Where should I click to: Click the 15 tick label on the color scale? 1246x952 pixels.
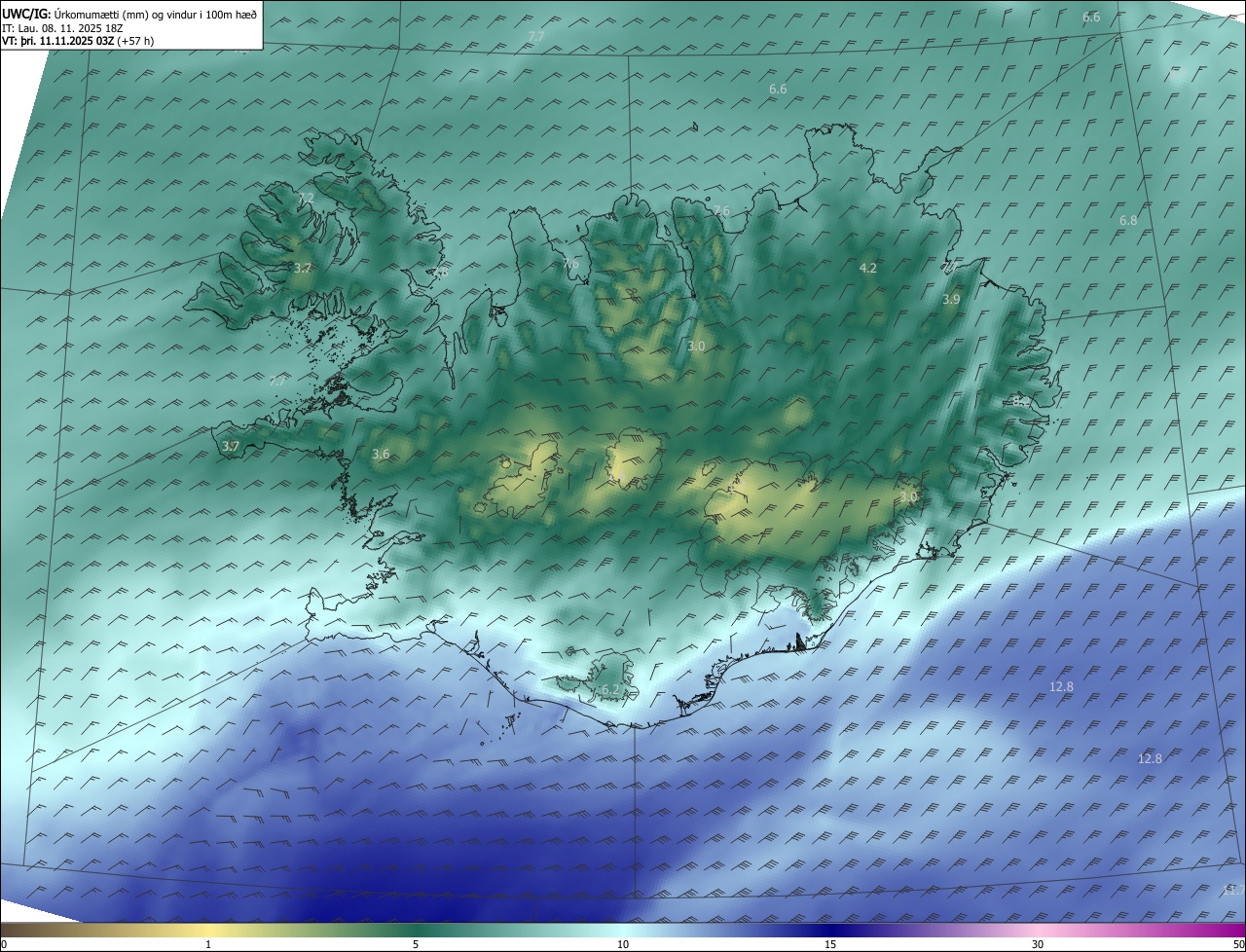(x=830, y=944)
